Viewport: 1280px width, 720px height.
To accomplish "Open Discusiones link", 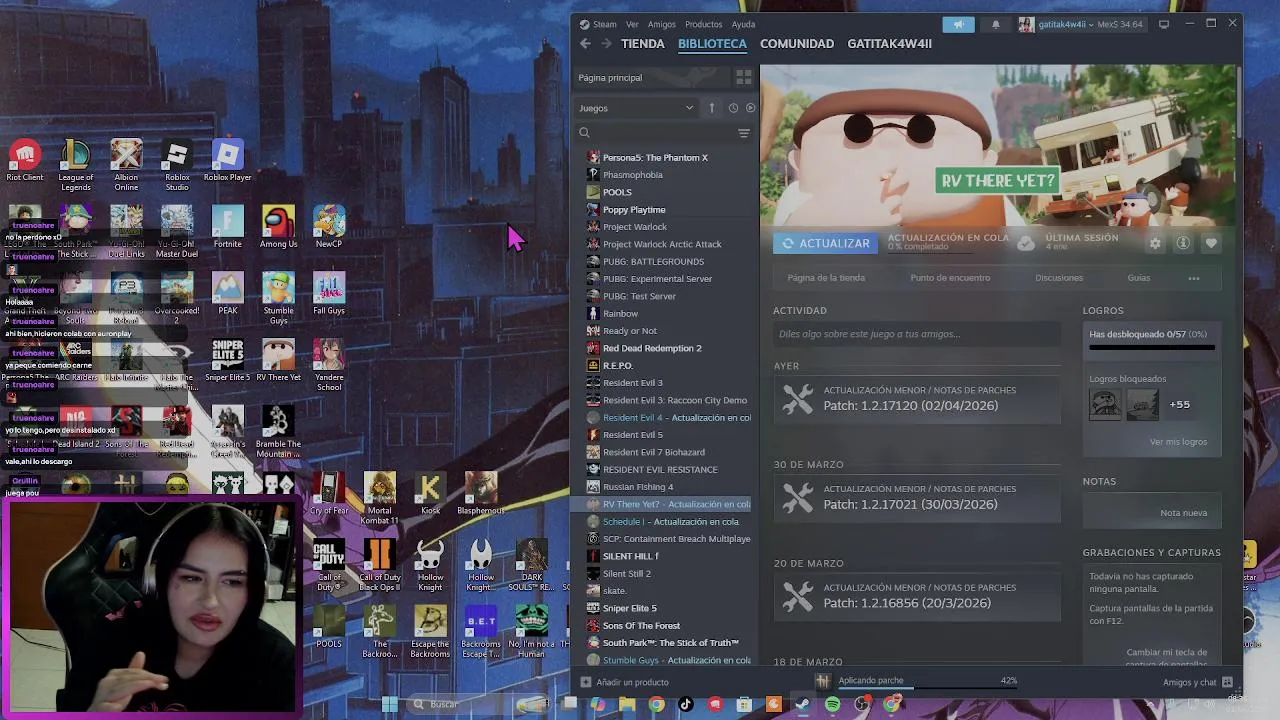I will pyautogui.click(x=1059, y=278).
